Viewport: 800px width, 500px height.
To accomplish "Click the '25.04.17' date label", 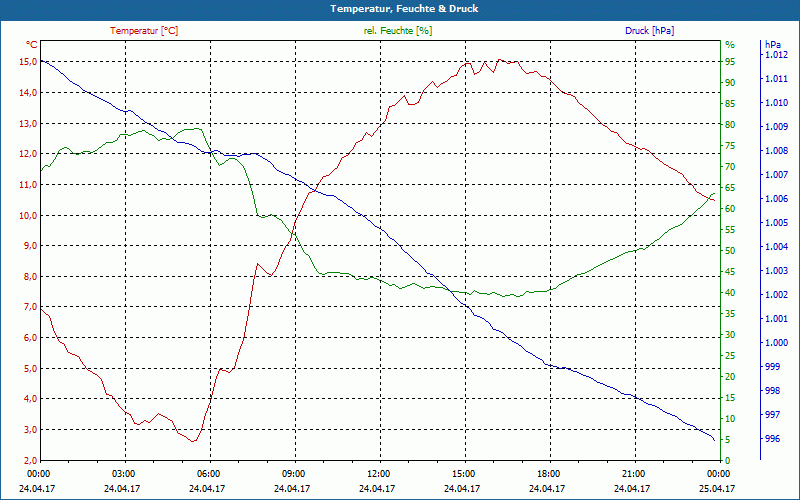I will 717,488.
